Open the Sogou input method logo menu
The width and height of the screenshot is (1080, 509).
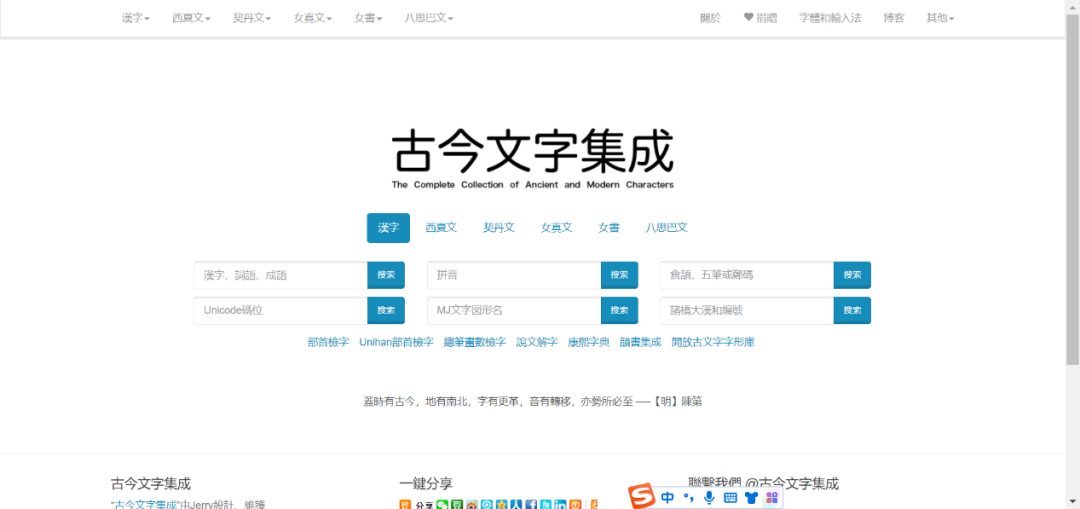[642, 496]
